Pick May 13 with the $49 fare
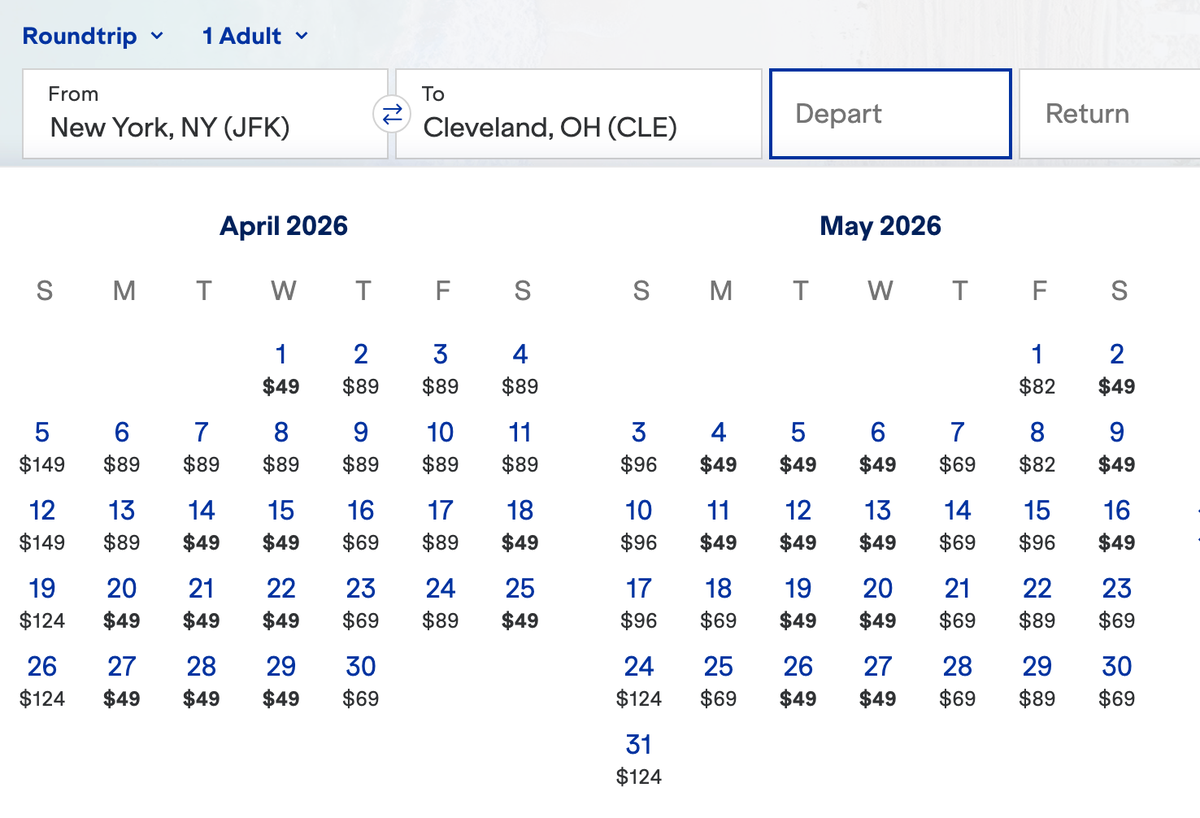1200x818 pixels. tap(877, 524)
